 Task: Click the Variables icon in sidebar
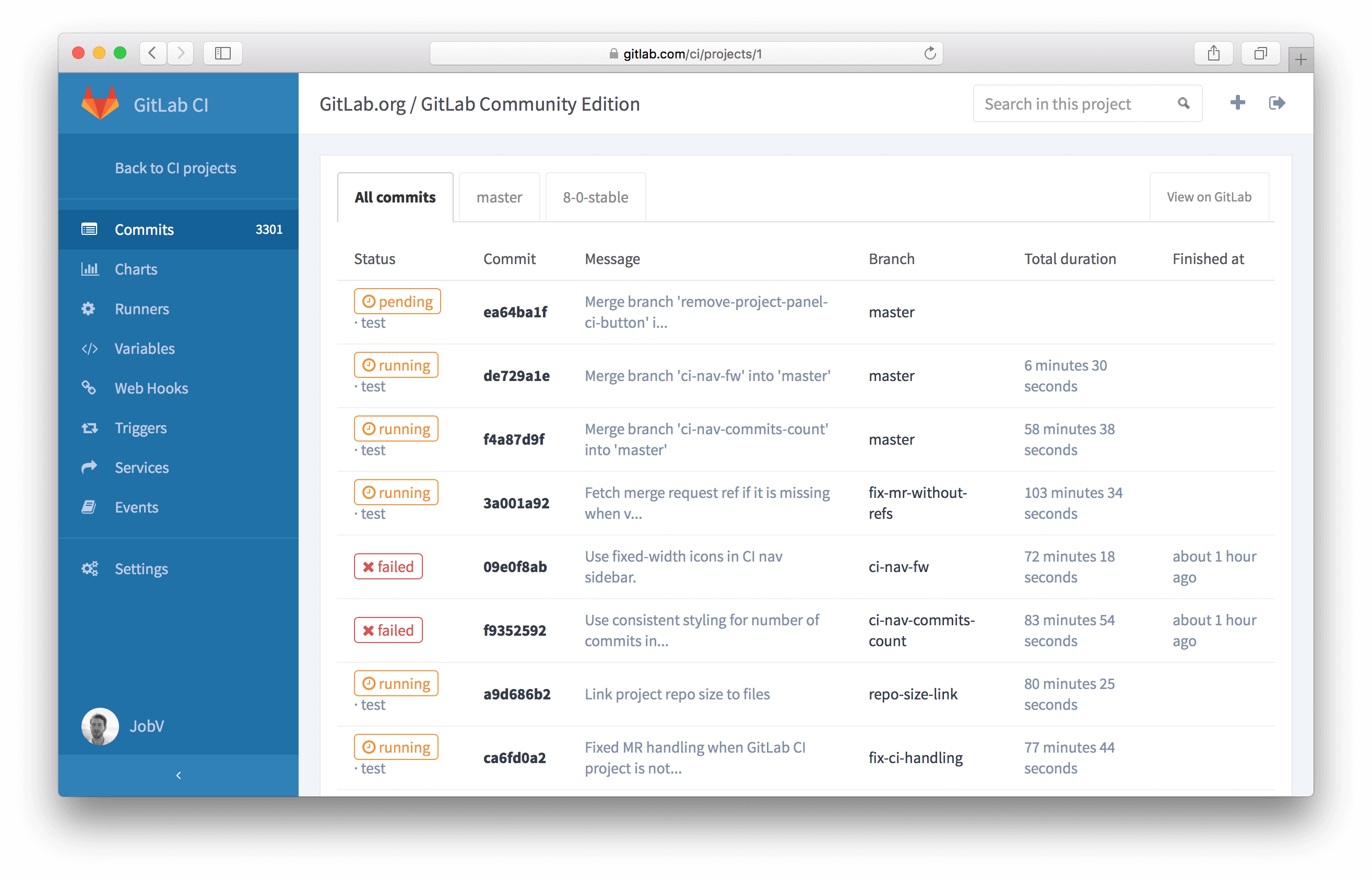[89, 348]
